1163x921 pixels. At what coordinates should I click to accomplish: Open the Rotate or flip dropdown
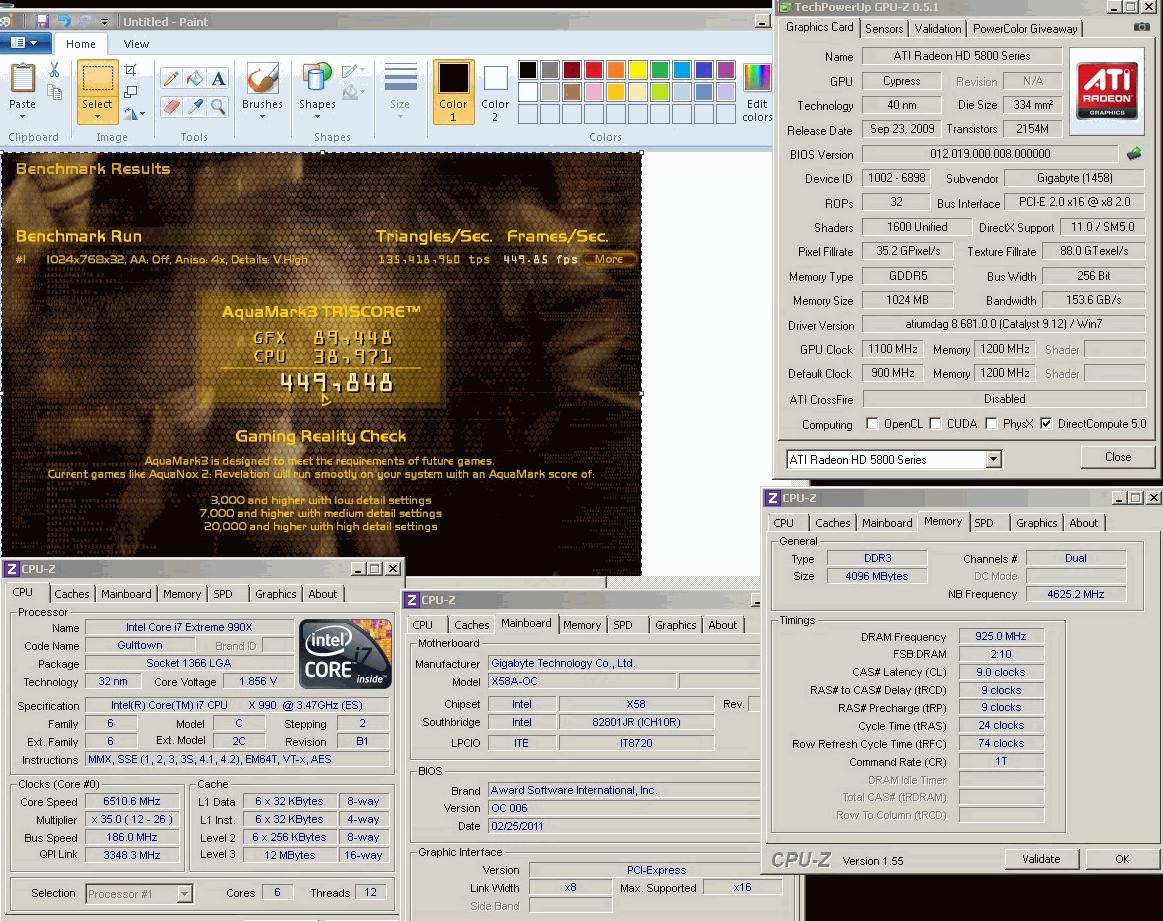(x=134, y=114)
